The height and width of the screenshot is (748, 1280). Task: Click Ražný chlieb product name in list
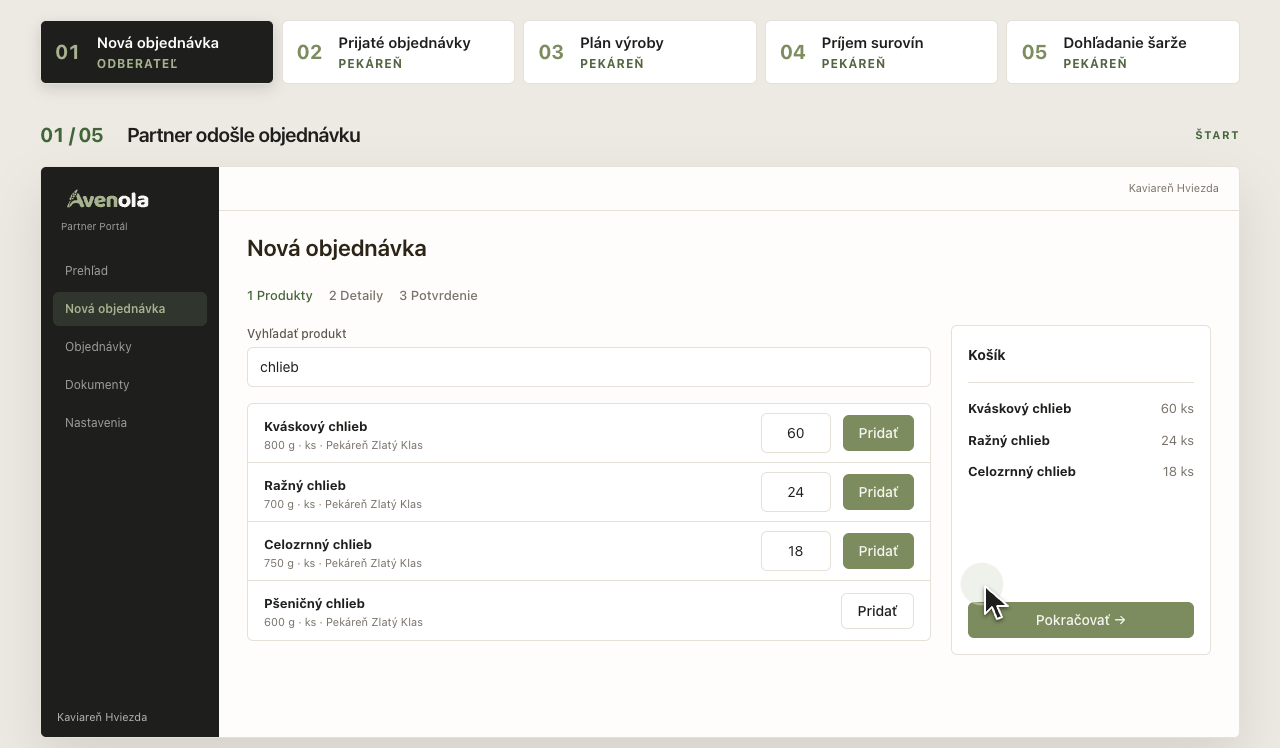coord(305,486)
